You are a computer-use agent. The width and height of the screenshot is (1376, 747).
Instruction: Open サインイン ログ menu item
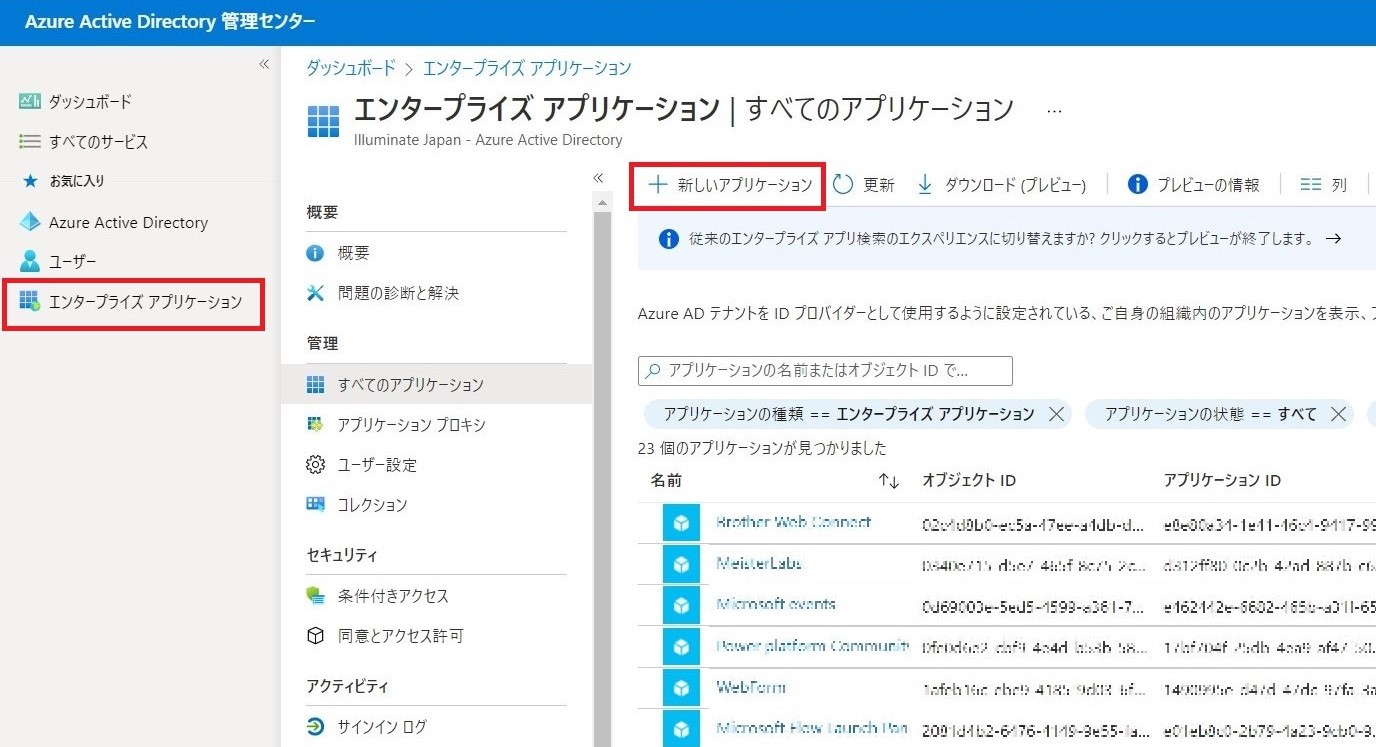click(x=382, y=727)
